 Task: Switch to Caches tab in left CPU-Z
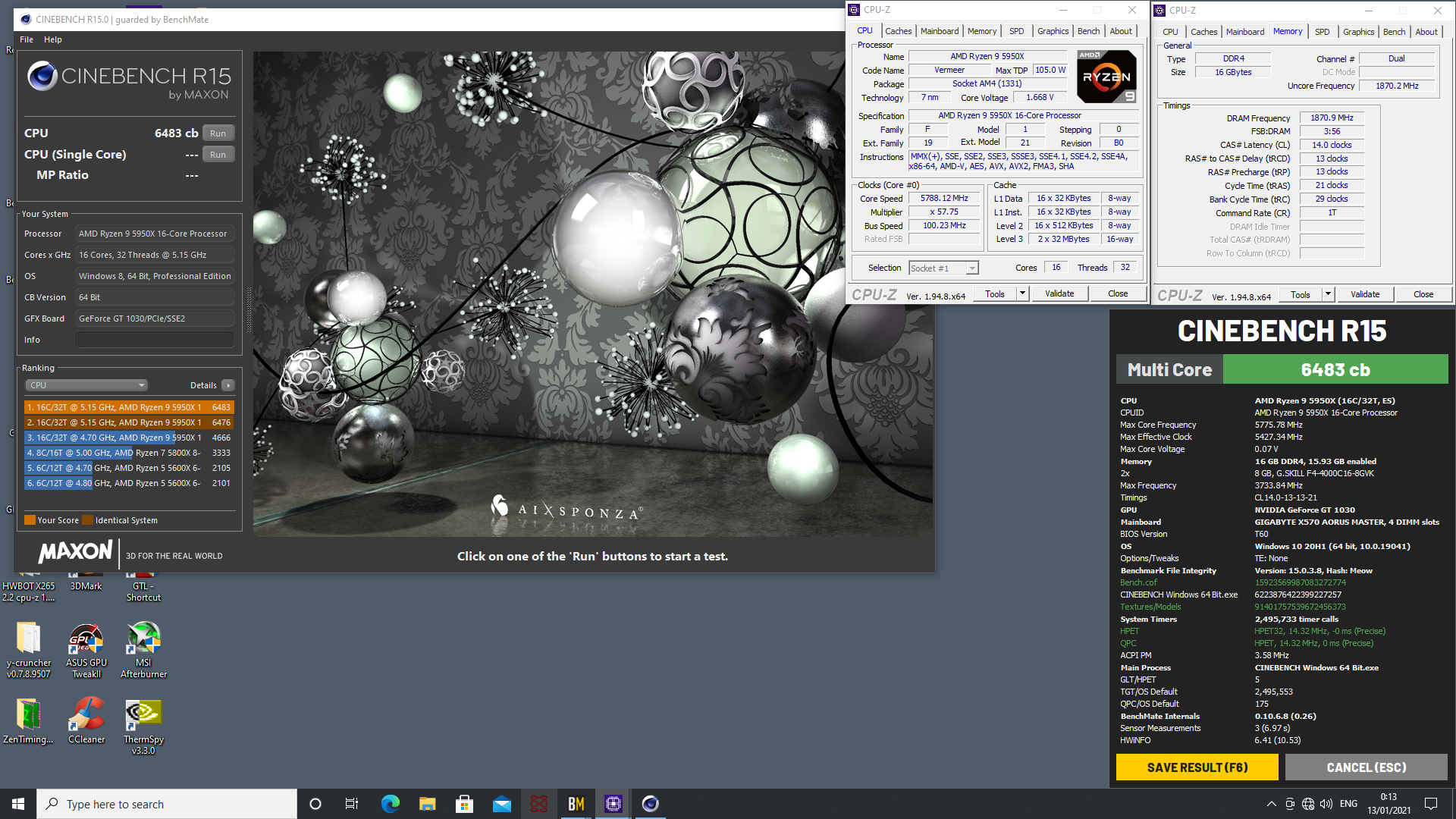pos(898,31)
